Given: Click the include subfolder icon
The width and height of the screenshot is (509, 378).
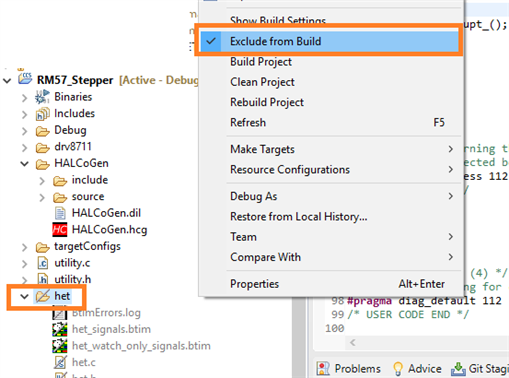Looking at the screenshot, I should (60, 180).
